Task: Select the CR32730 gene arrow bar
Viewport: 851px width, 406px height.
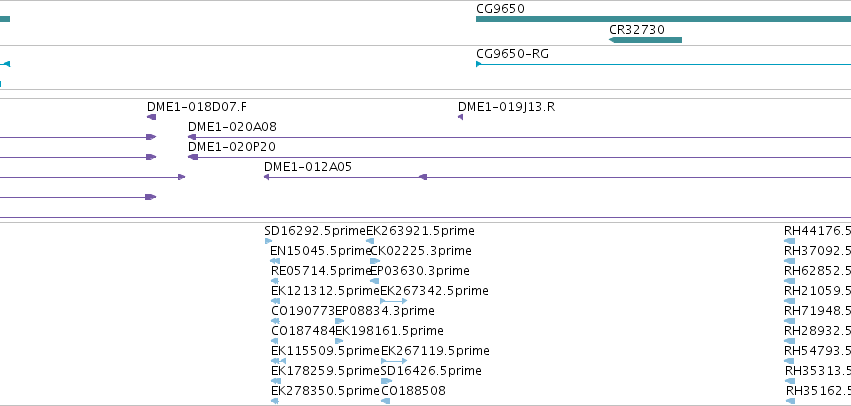Action: pos(645,40)
